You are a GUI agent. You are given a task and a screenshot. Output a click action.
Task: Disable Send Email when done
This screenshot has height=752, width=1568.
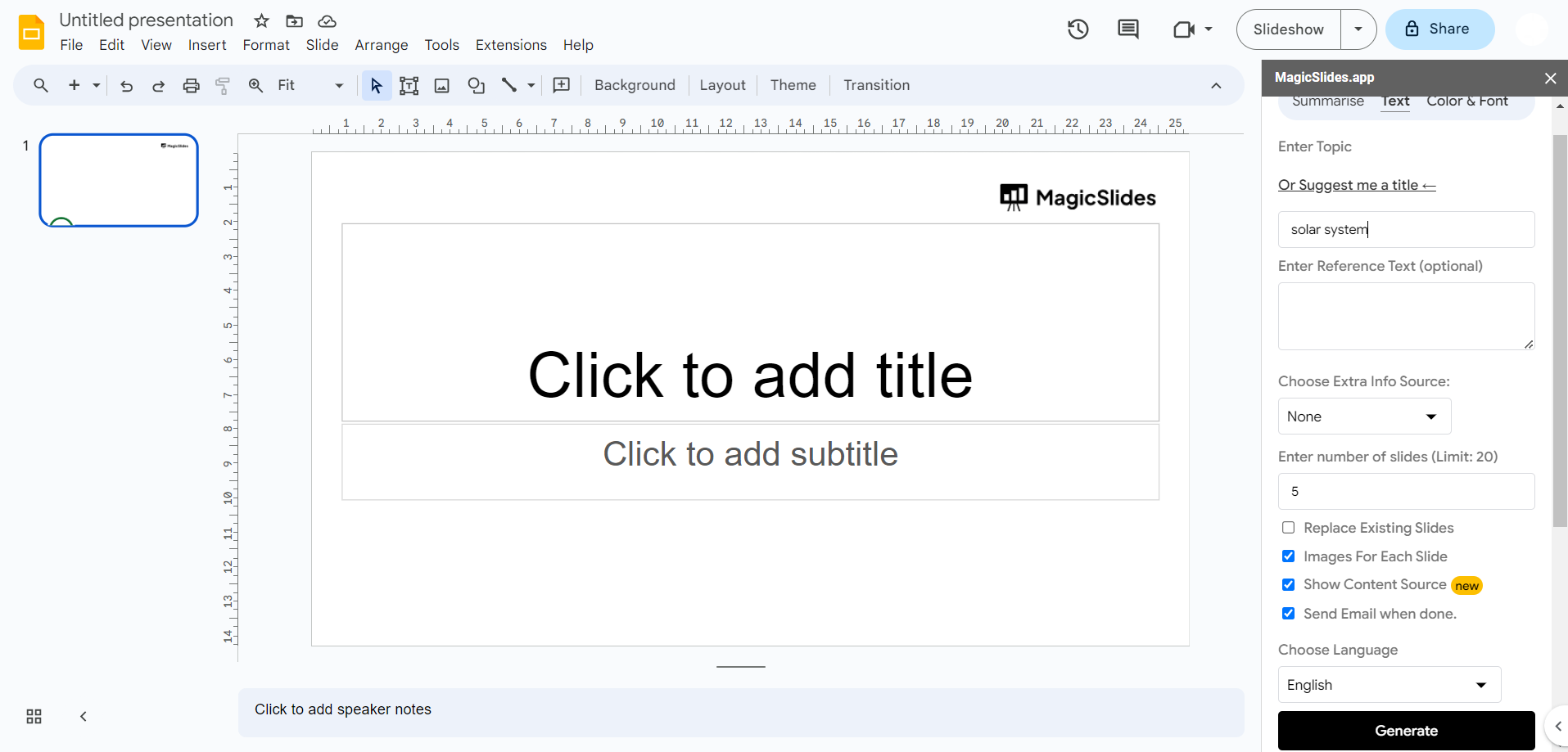point(1289,614)
